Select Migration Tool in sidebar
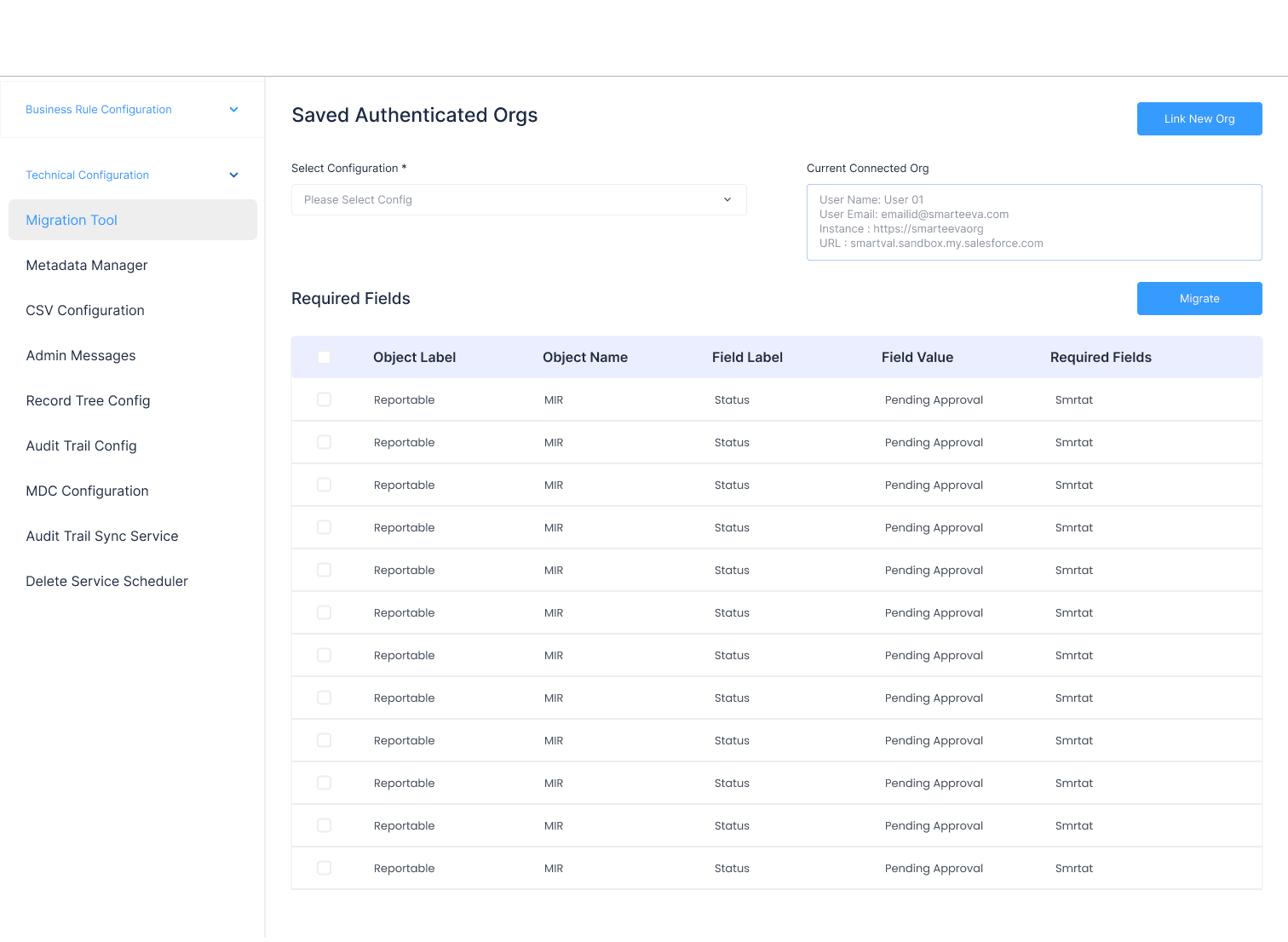This screenshot has height=942, width=1288. [x=133, y=220]
